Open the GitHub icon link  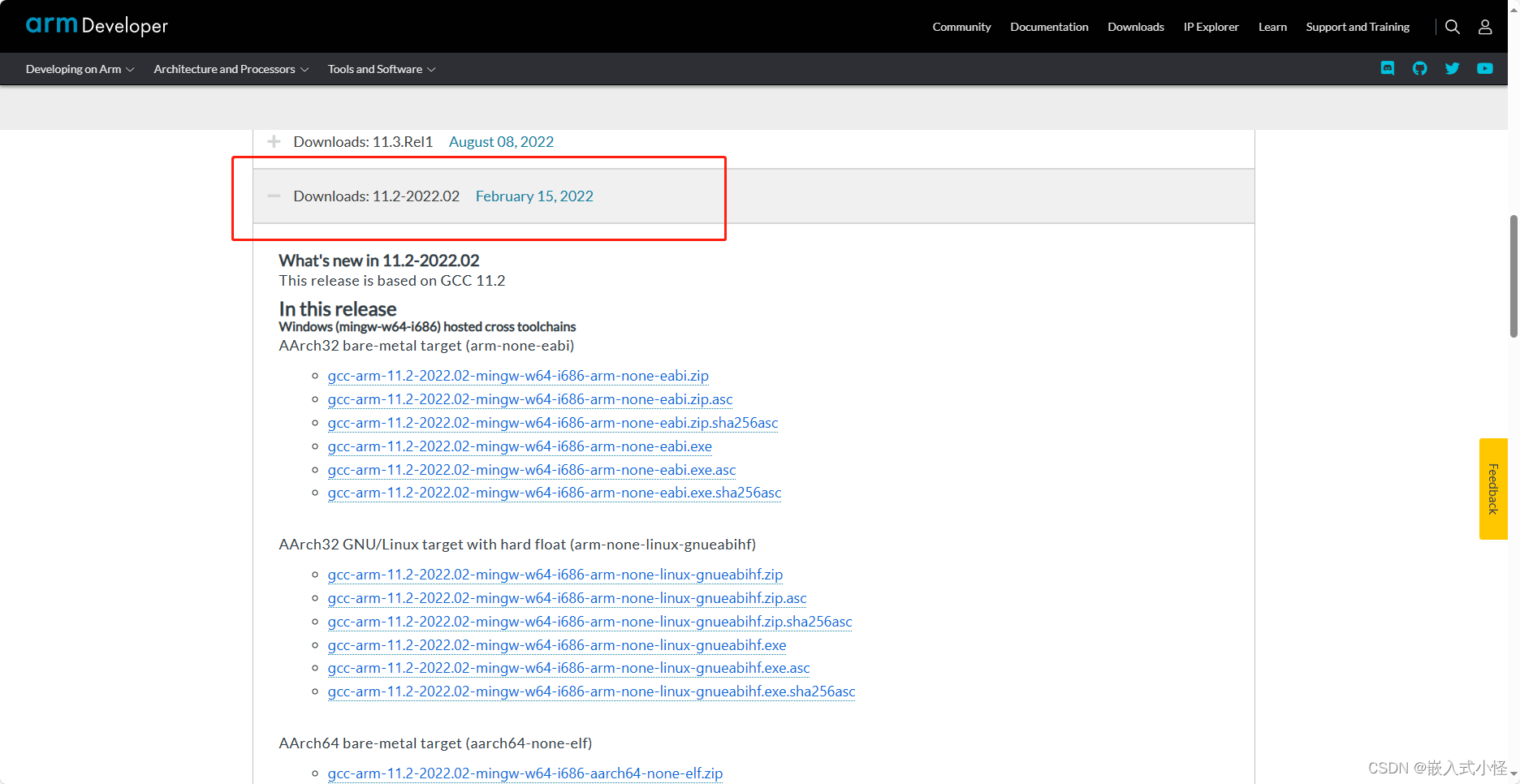click(x=1419, y=68)
